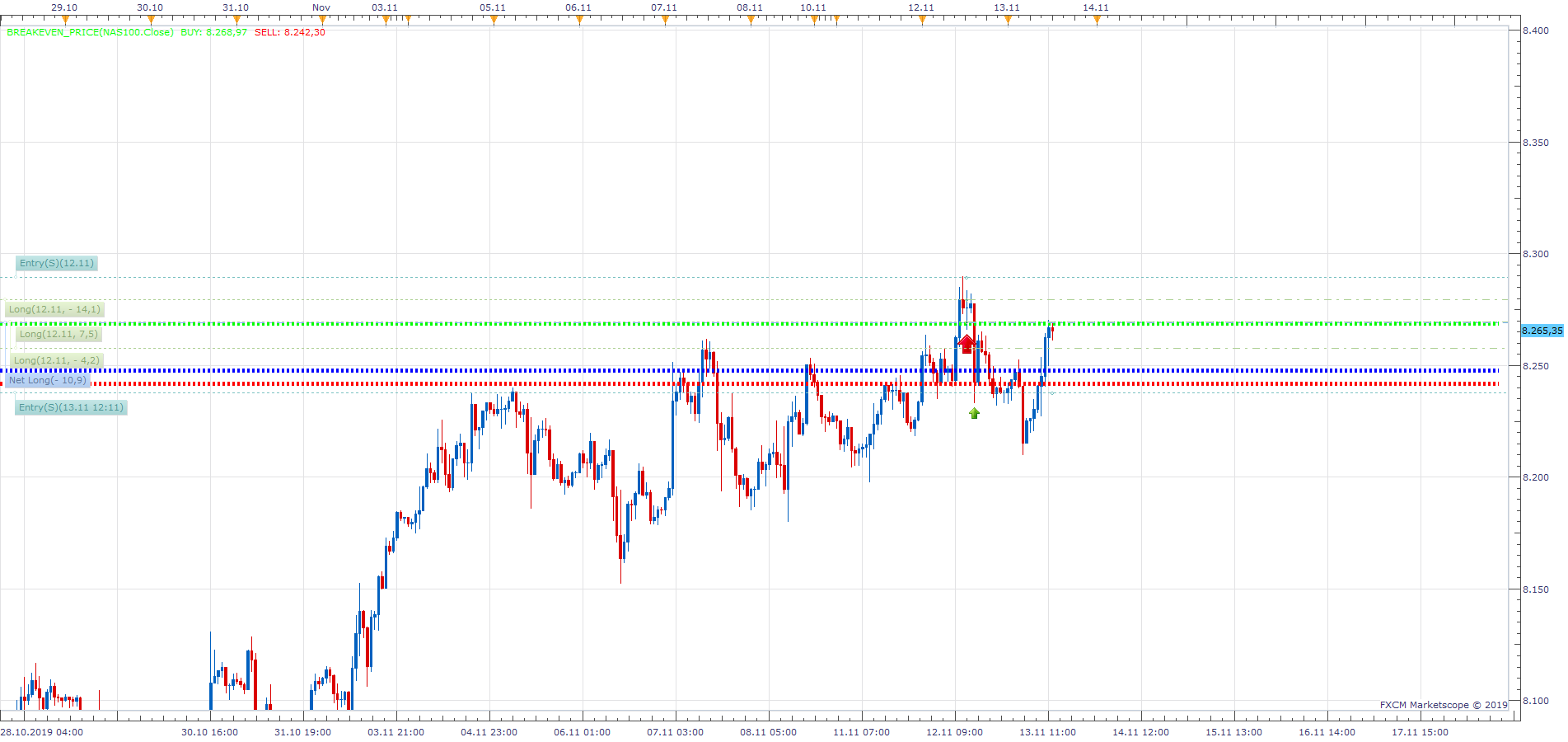Image resolution: width=1568 pixels, height=742 pixels.
Task: Click the 8.200 price axis label
Action: point(1536,477)
